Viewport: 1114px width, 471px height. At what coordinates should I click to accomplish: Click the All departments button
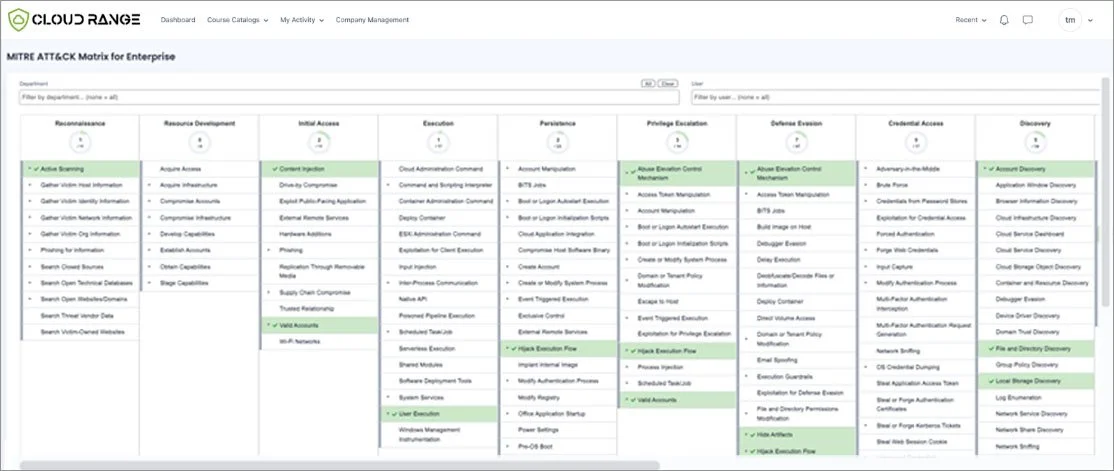pos(648,83)
